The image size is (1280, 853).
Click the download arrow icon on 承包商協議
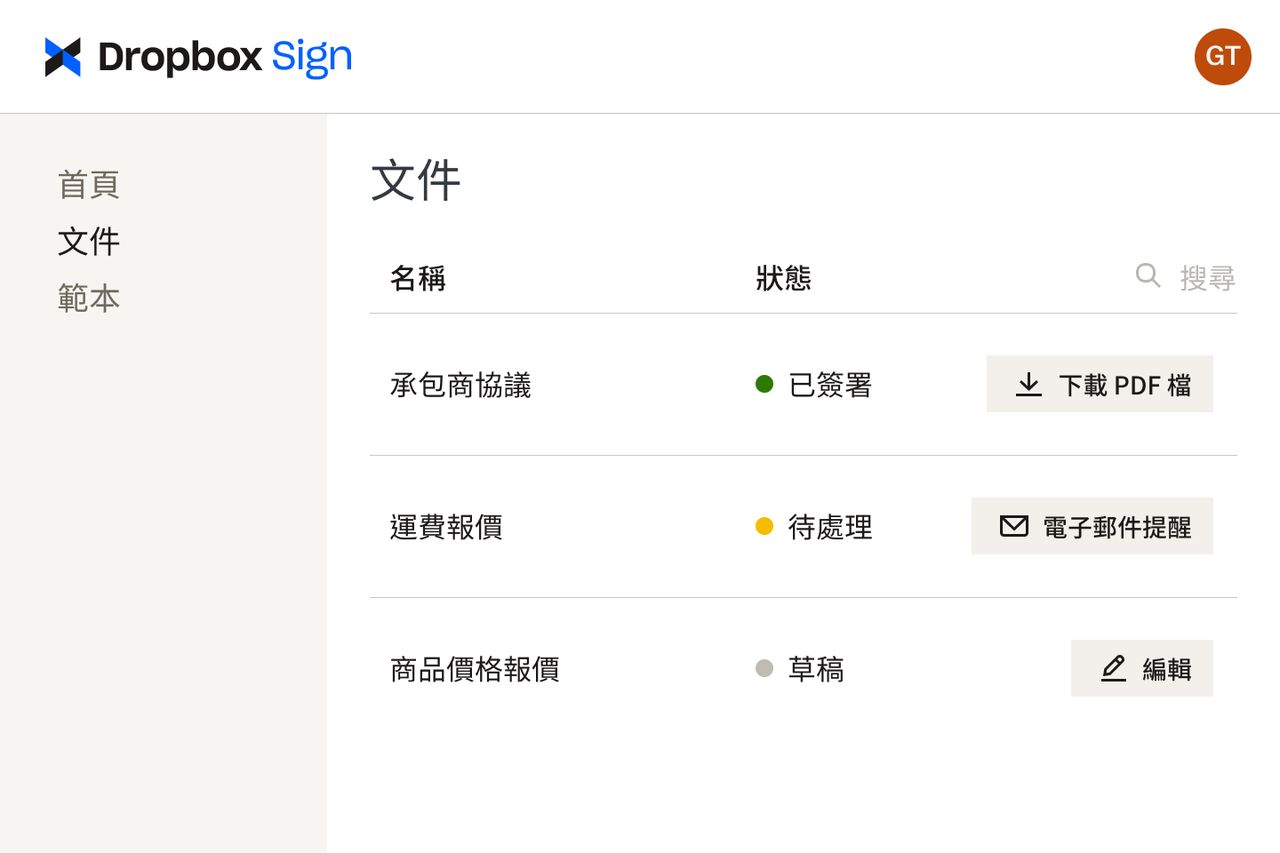click(x=1028, y=384)
